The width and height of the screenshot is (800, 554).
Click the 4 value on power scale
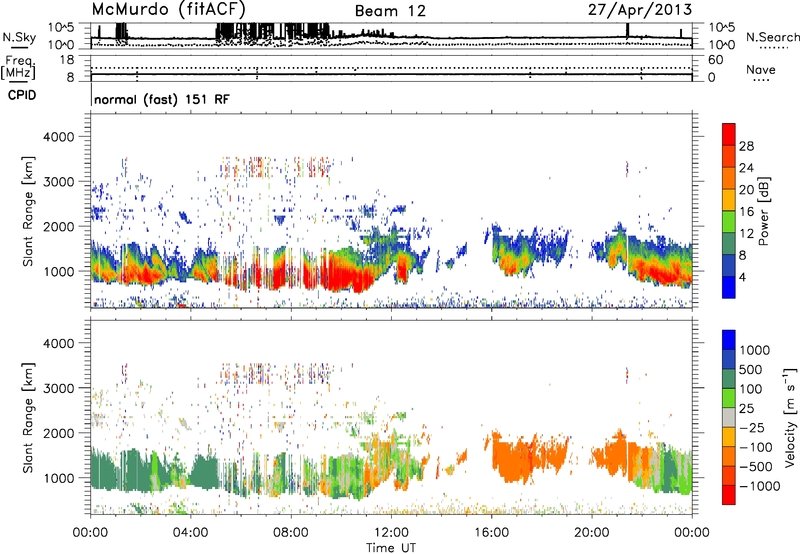[x=743, y=278]
